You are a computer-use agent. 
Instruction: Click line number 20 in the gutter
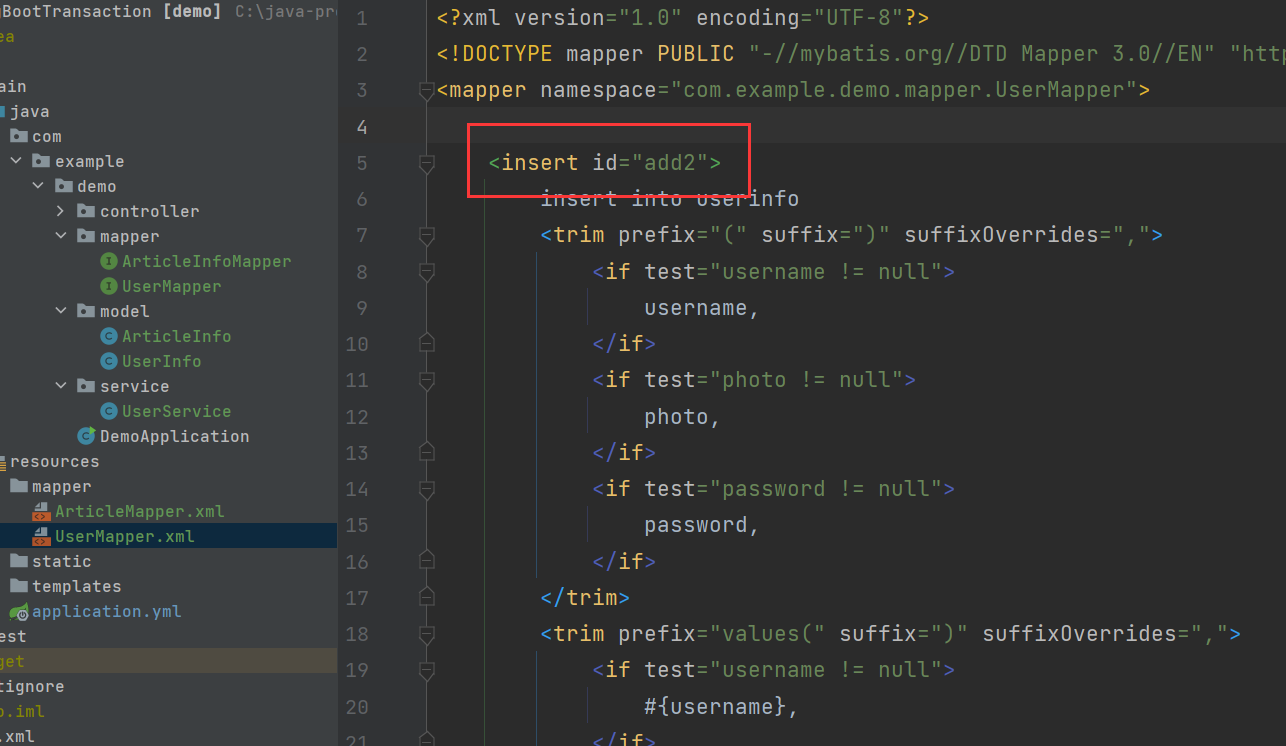[357, 707]
